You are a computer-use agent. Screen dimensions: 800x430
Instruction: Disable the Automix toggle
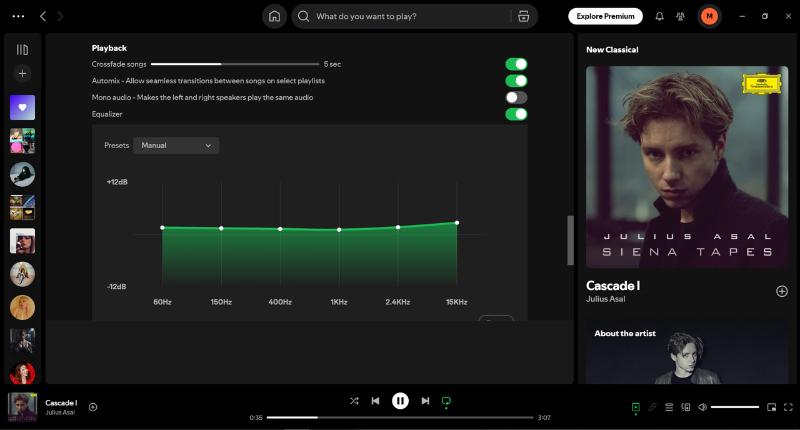(516, 81)
